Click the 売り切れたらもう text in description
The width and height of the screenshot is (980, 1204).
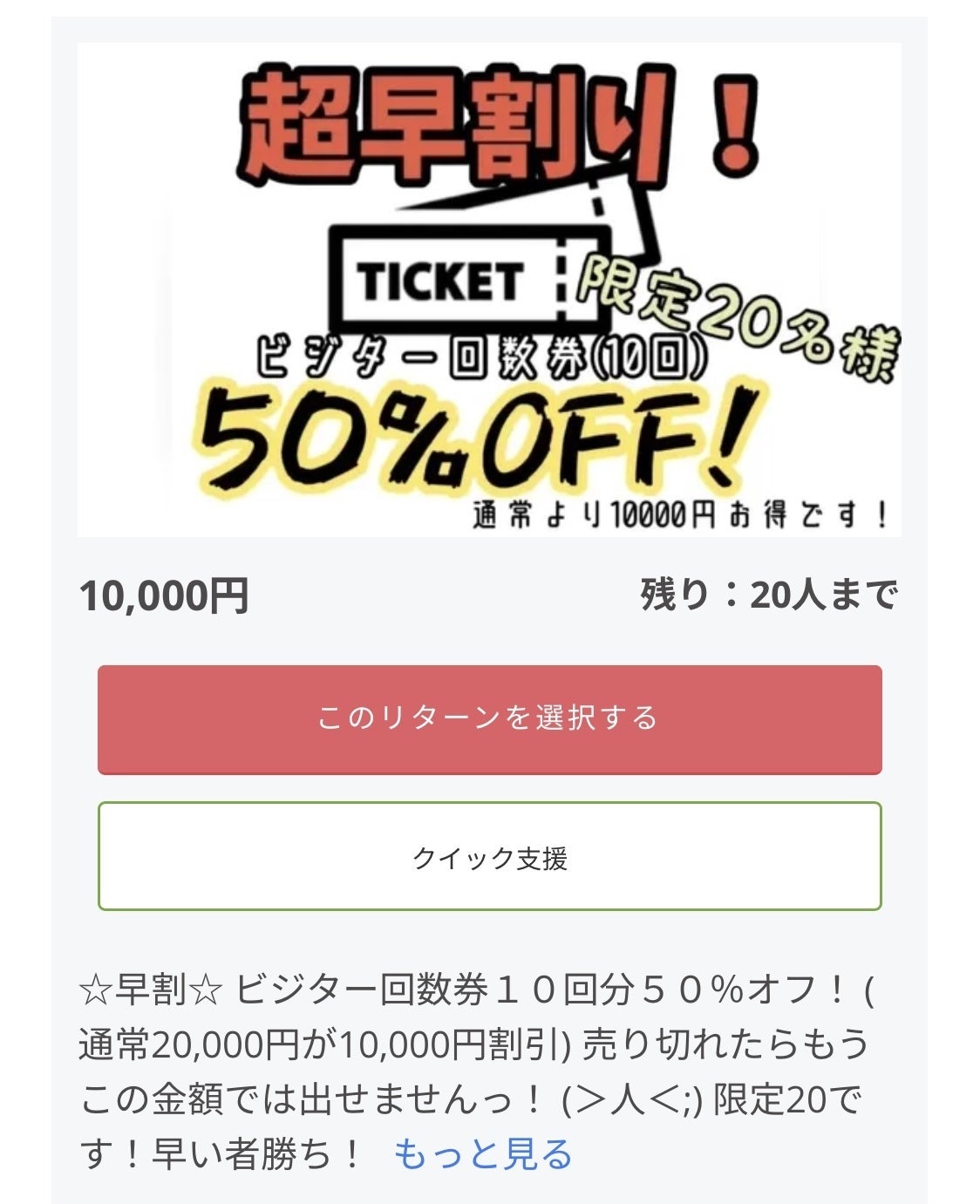725,1044
